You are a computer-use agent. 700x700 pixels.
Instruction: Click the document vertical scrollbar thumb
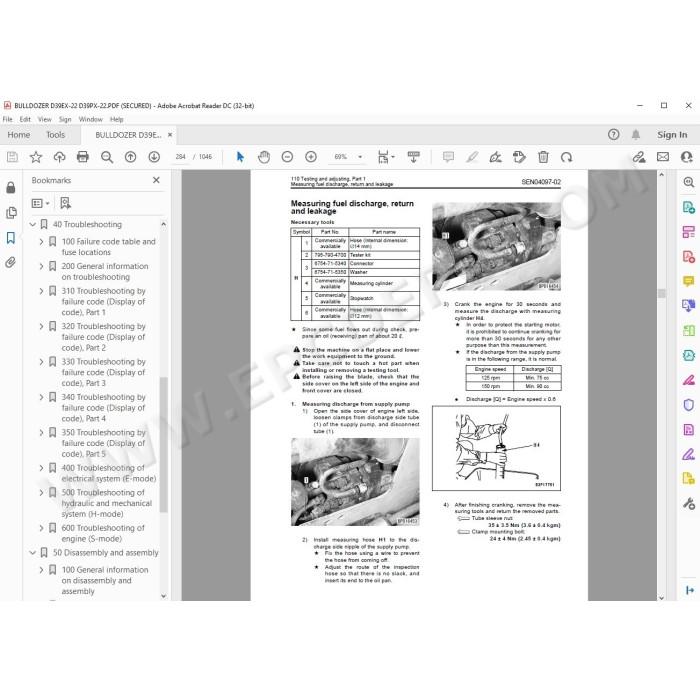662,293
